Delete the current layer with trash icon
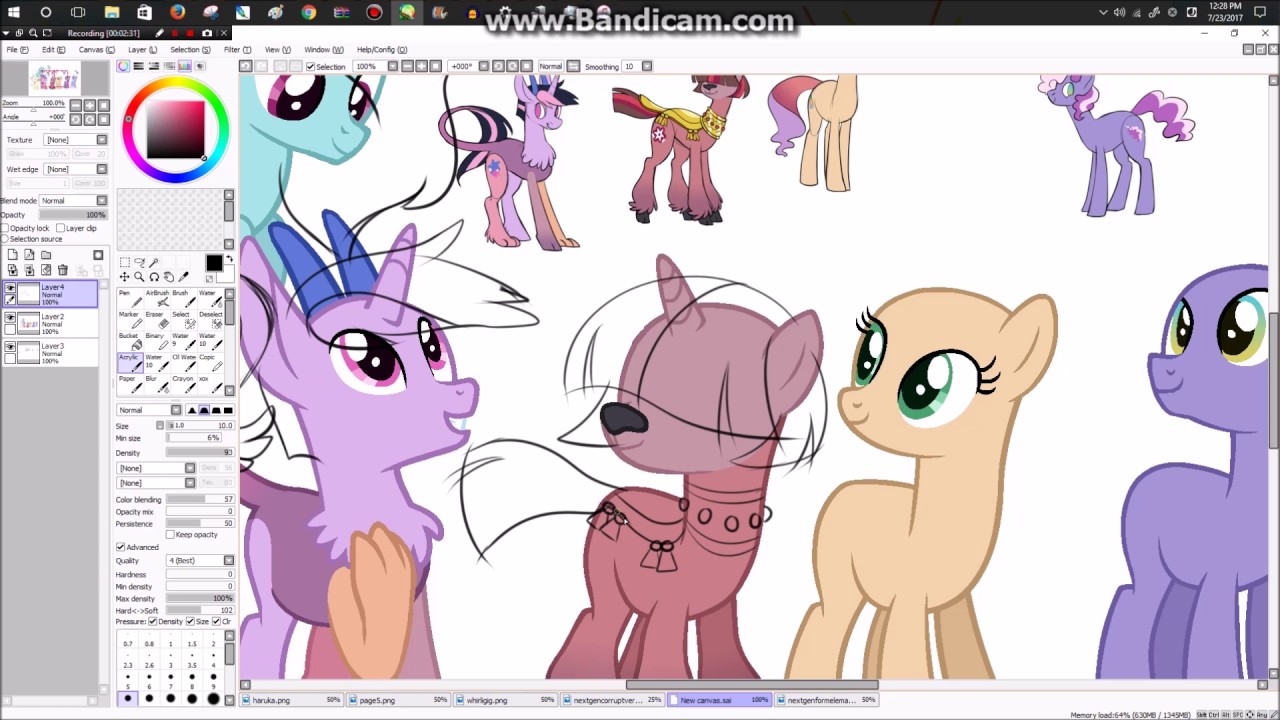Image resolution: width=1280 pixels, height=720 pixels. point(63,270)
